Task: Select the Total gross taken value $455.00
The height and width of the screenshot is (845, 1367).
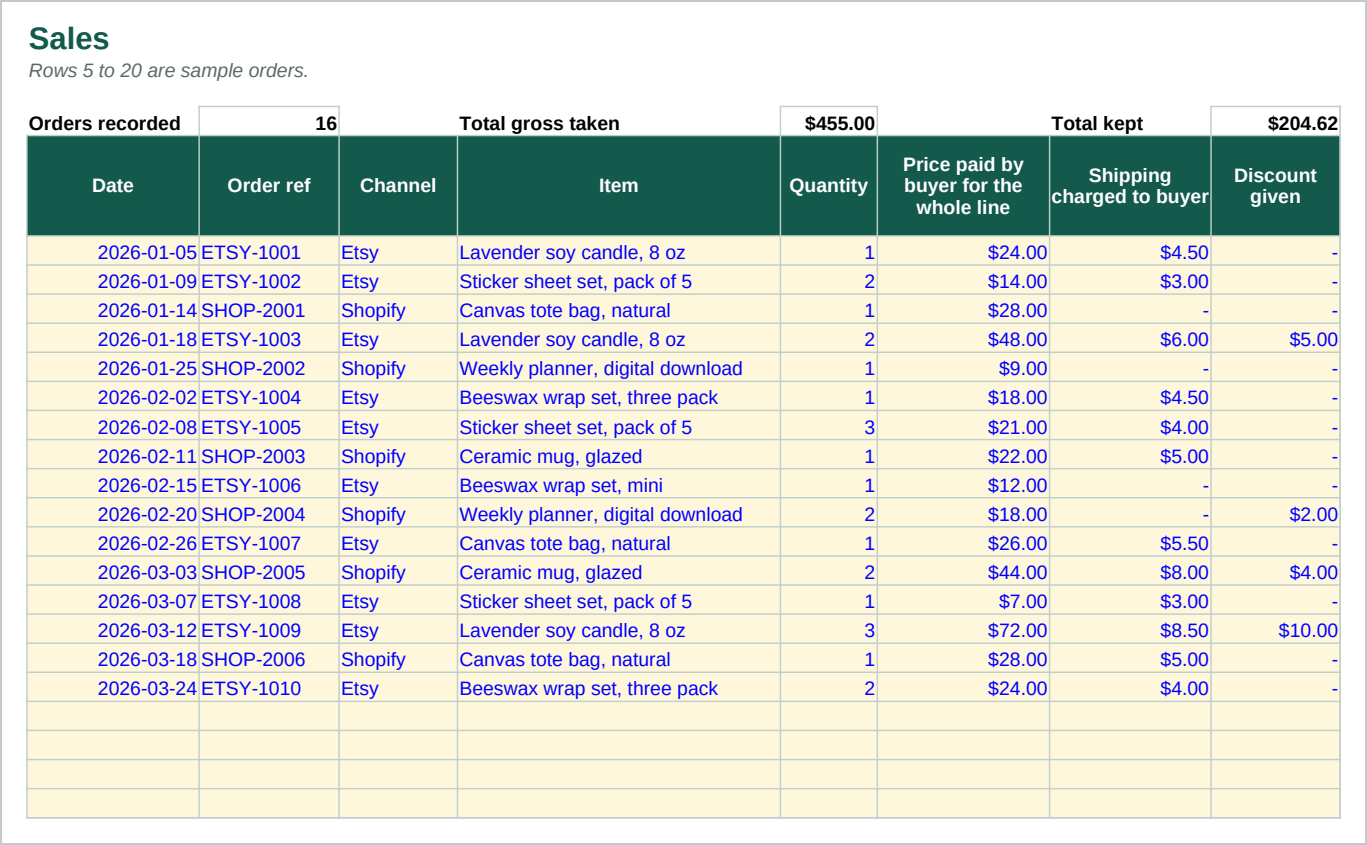Action: point(829,122)
